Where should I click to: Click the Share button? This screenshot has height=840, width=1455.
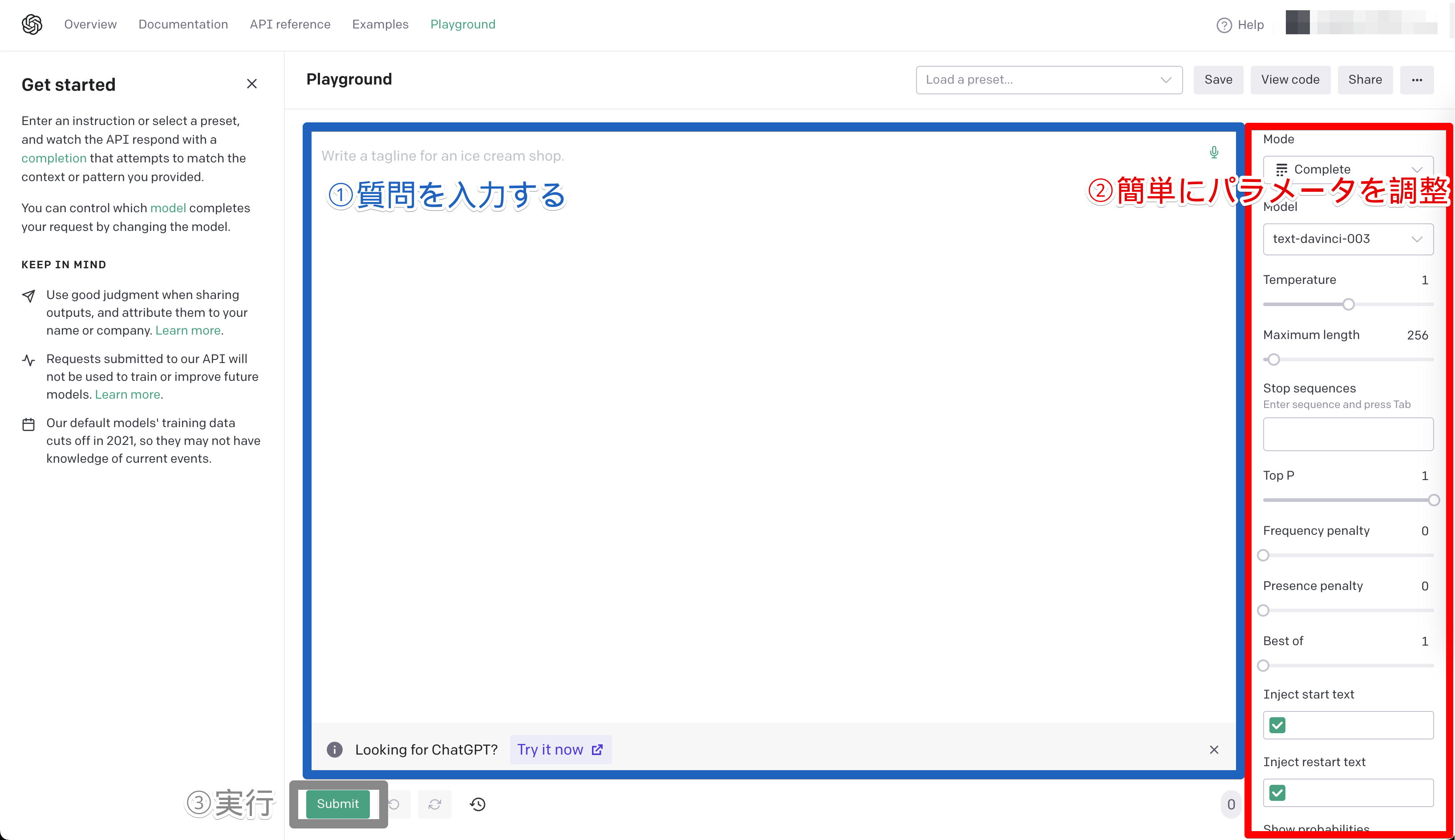click(x=1364, y=80)
